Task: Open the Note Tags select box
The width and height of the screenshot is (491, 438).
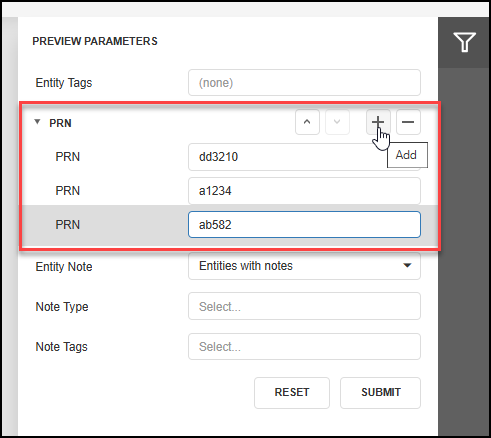Action: 304,347
